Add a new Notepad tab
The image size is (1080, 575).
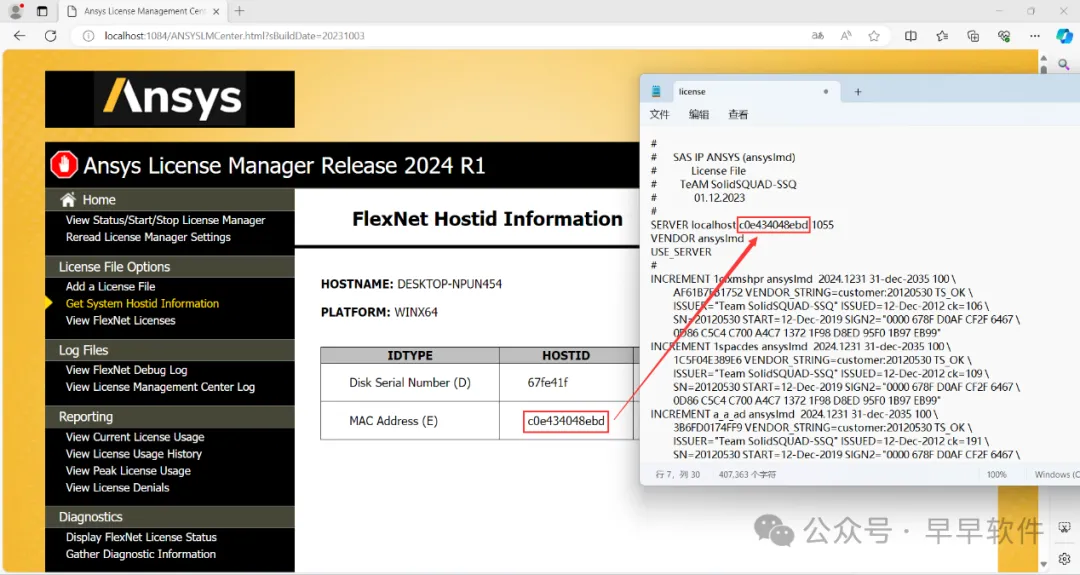tap(858, 92)
